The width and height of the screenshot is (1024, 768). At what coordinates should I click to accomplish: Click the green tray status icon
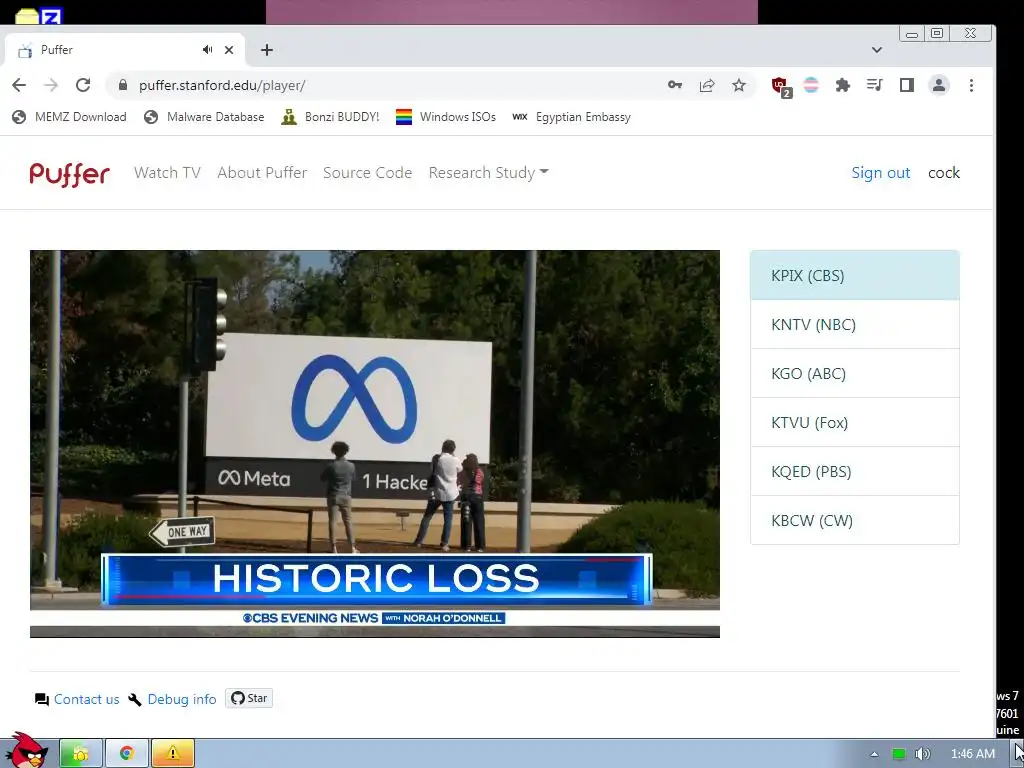(x=899, y=754)
